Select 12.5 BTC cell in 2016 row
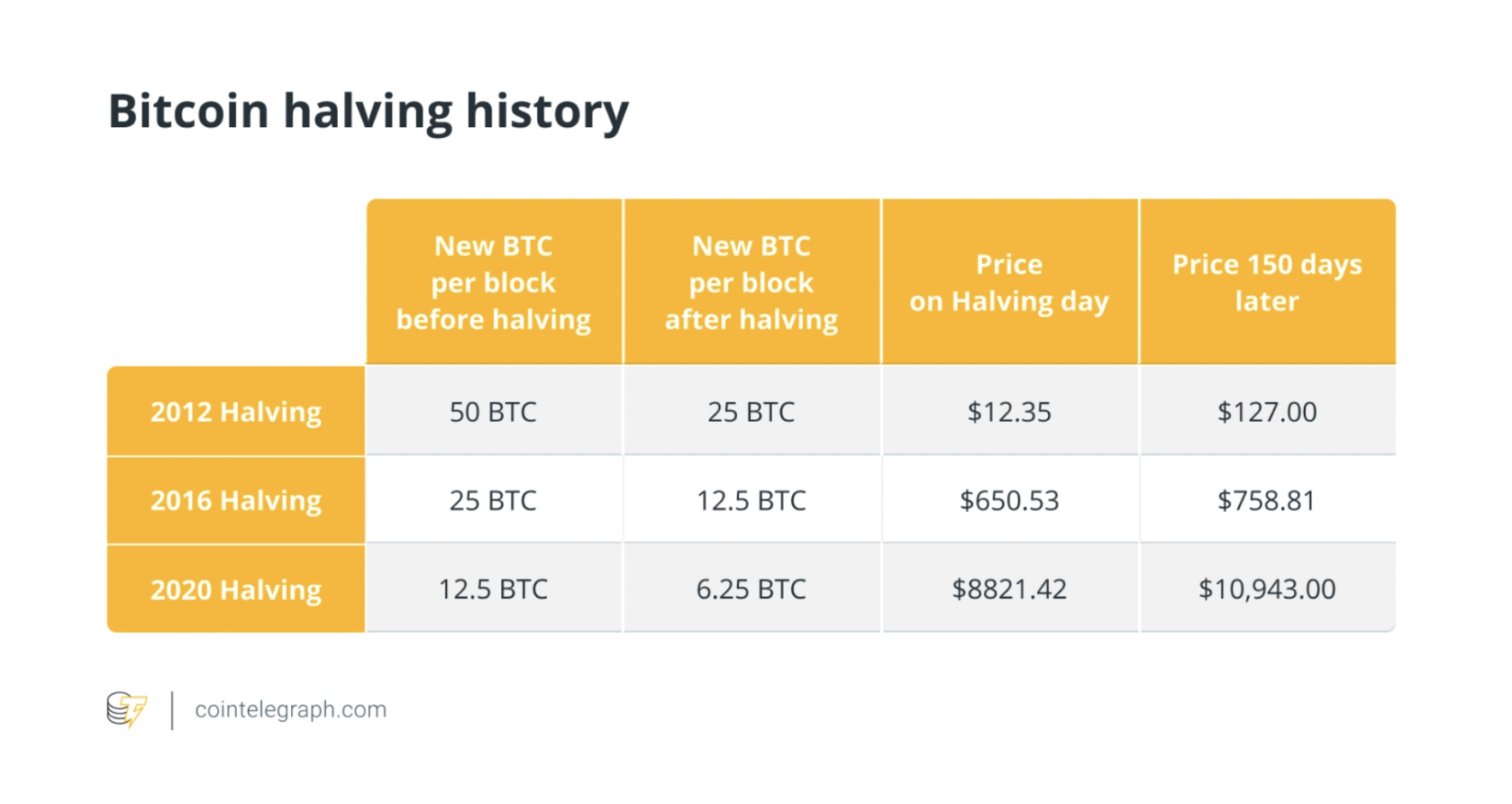Image resolution: width=1512 pixels, height=804 pixels. coord(751,500)
